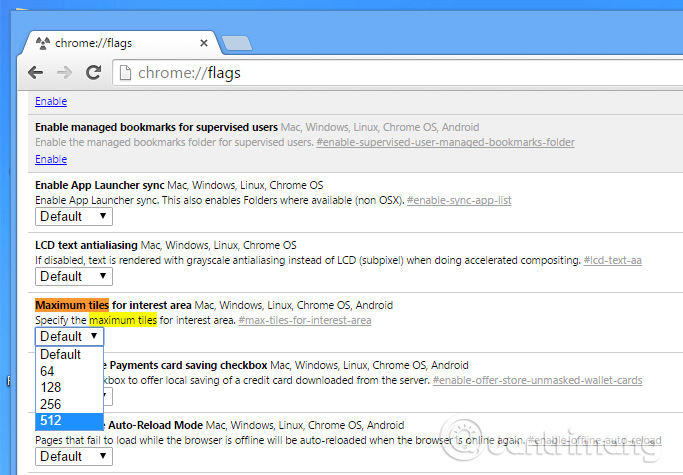Open Auto-Reload Mode Default dropdown

[74, 457]
